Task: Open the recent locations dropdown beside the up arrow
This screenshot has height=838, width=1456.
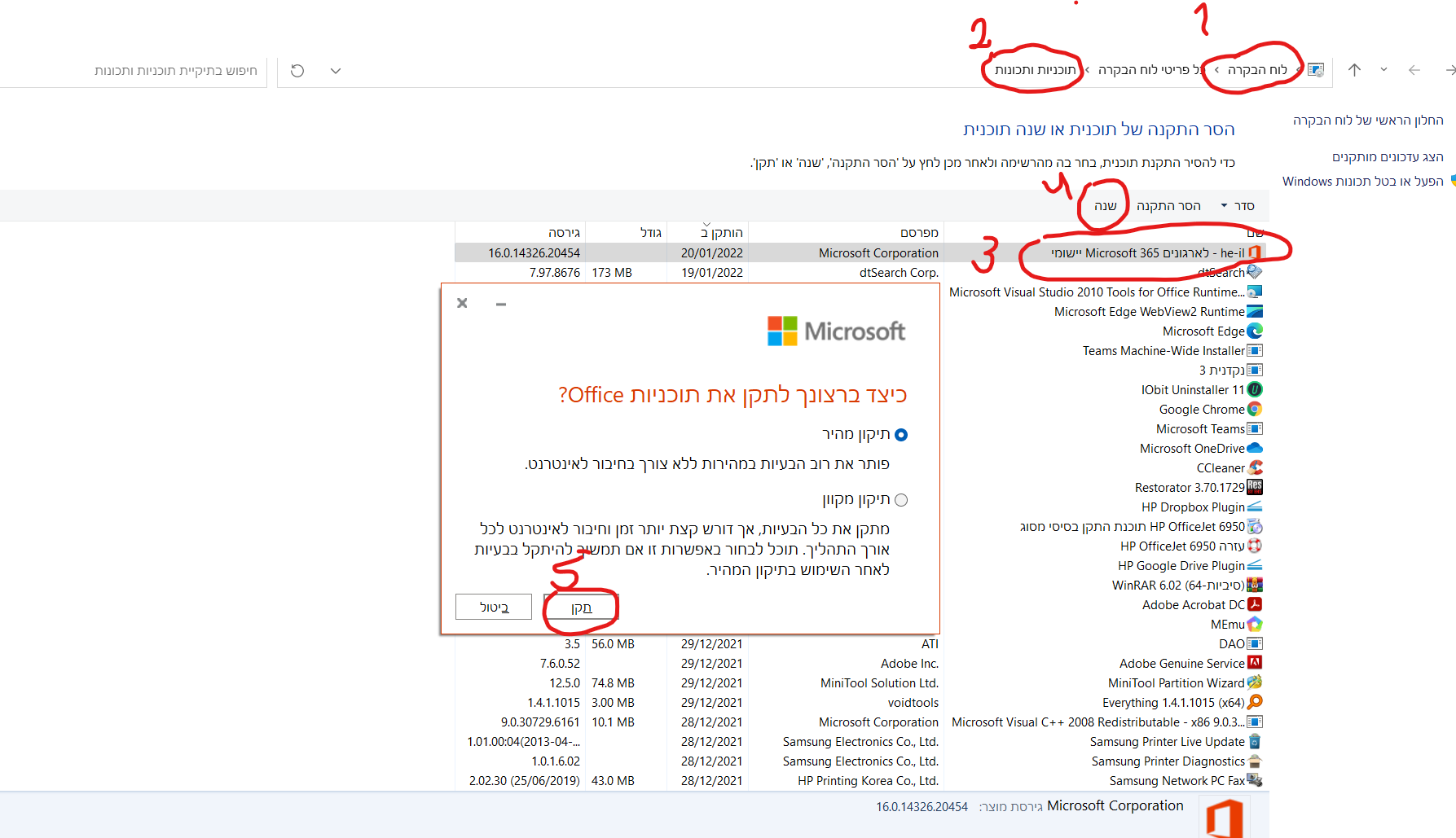Action: click(1383, 70)
